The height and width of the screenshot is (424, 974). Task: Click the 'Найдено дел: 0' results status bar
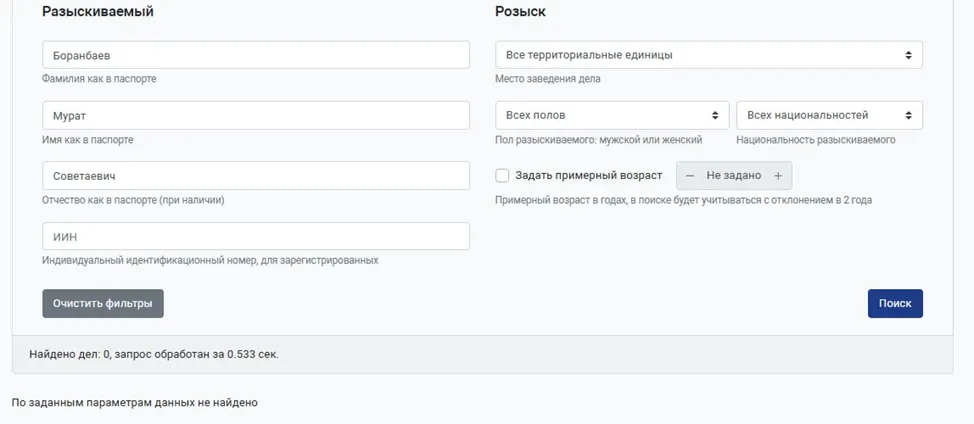(154, 354)
